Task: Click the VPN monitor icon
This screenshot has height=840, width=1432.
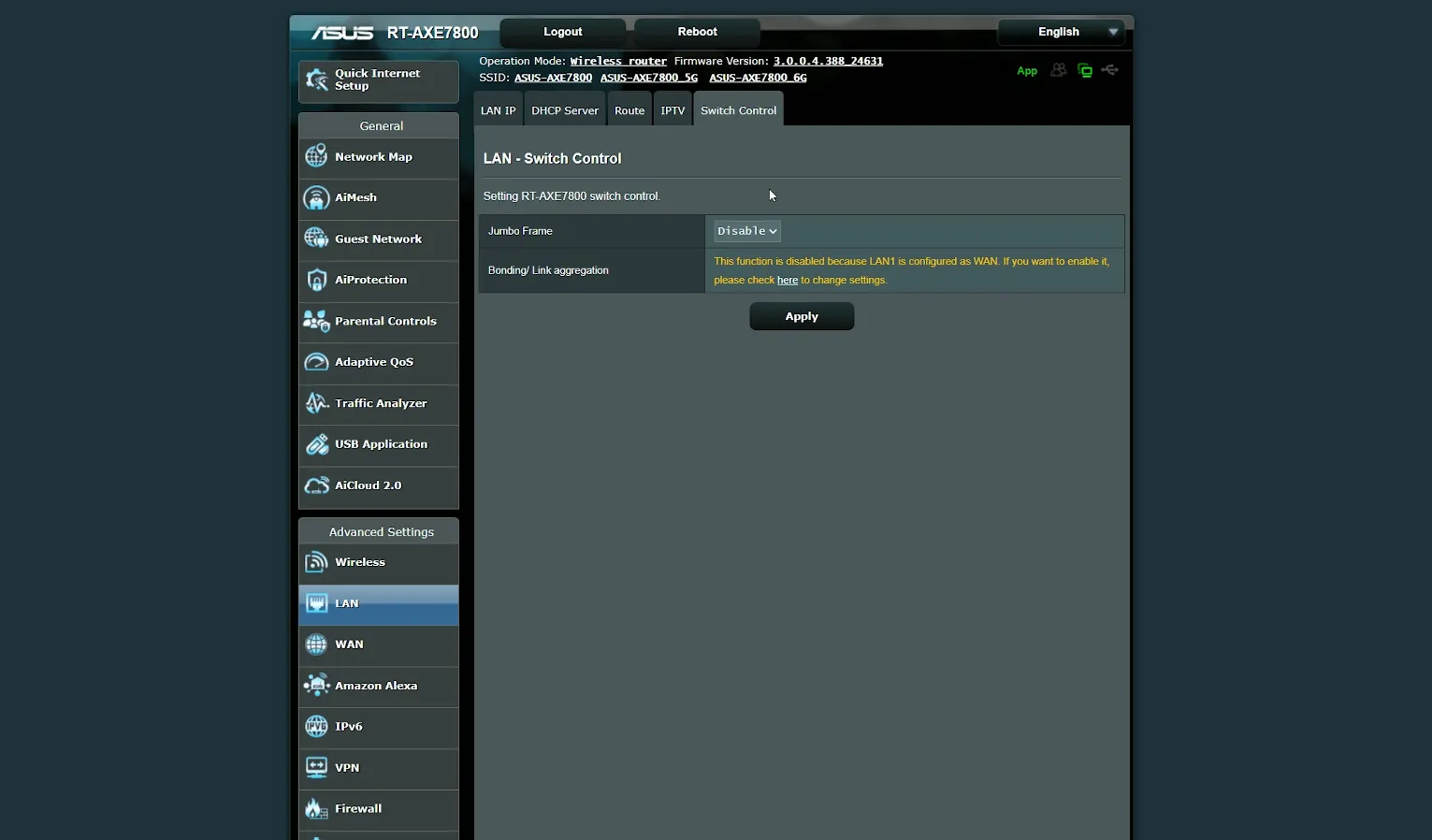Action: click(316, 767)
